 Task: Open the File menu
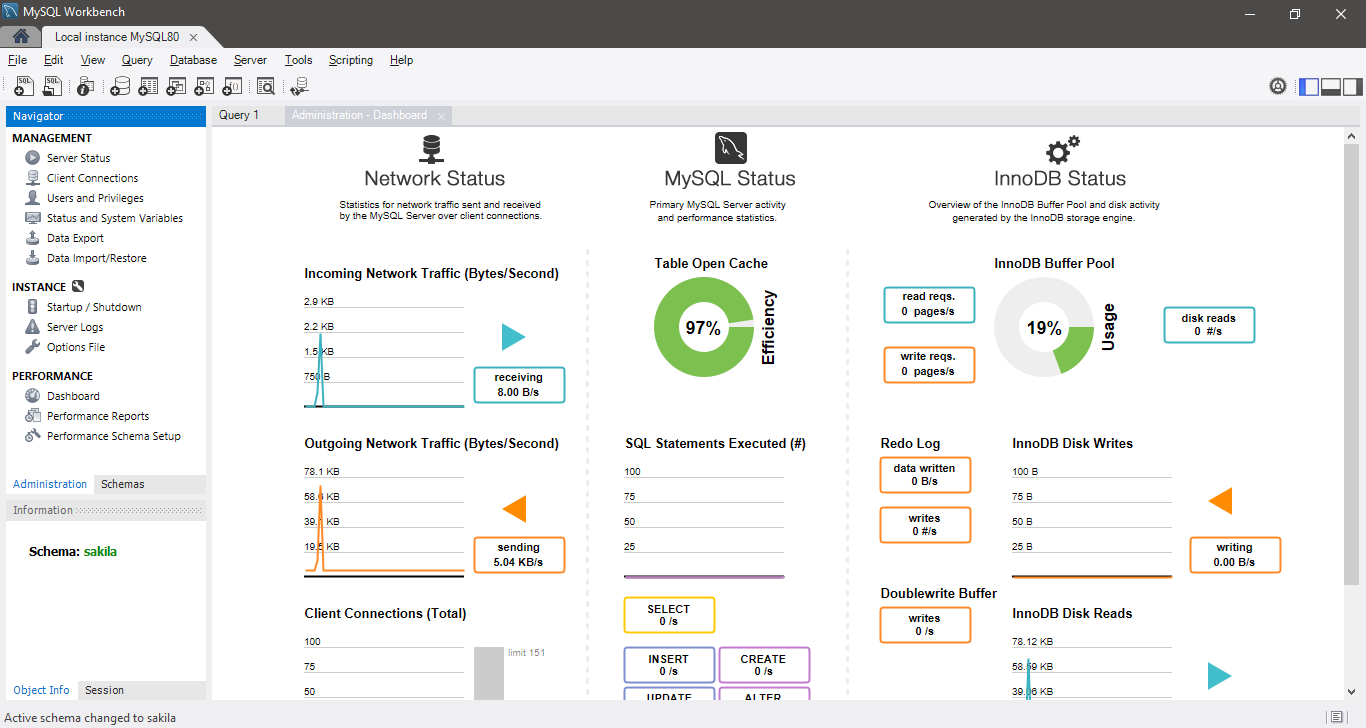coord(17,60)
